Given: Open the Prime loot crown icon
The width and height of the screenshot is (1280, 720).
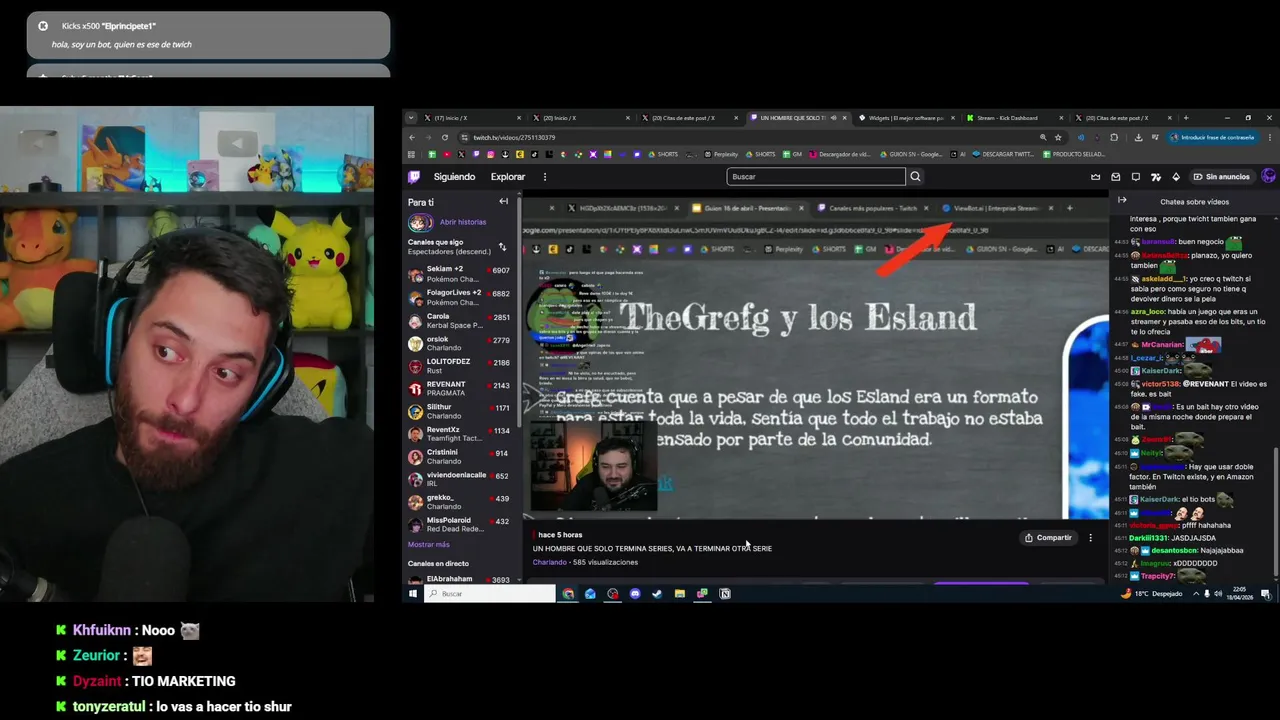Looking at the screenshot, I should 1095,177.
